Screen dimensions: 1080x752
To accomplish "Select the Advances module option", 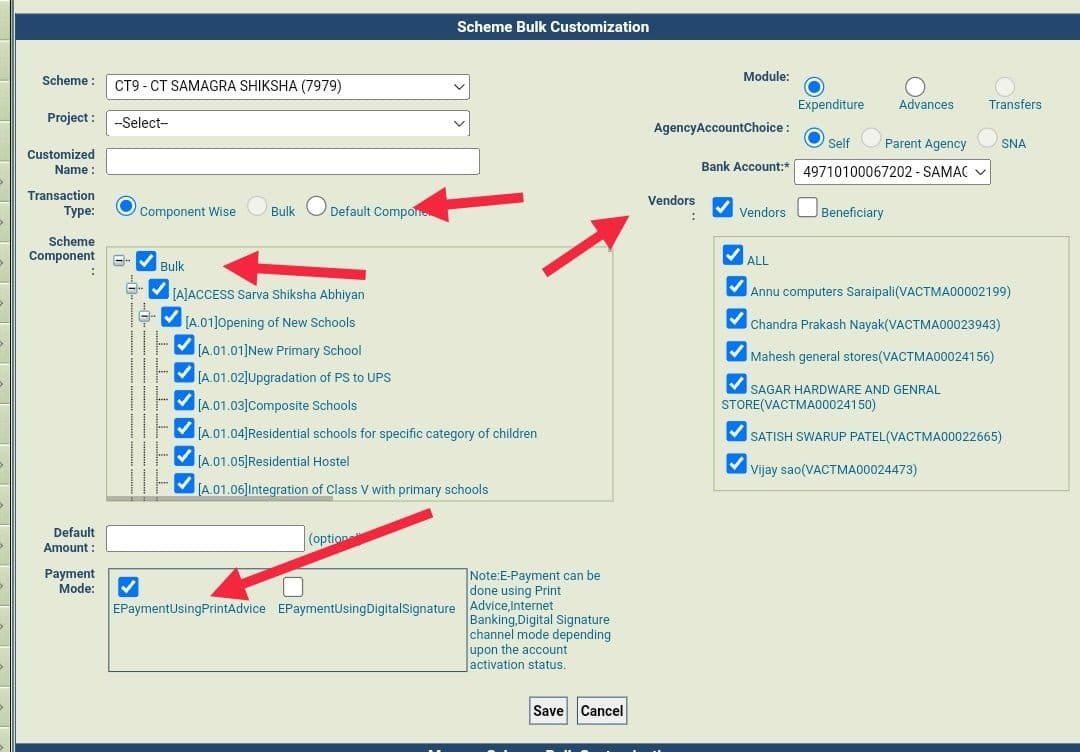I will tap(915, 87).
